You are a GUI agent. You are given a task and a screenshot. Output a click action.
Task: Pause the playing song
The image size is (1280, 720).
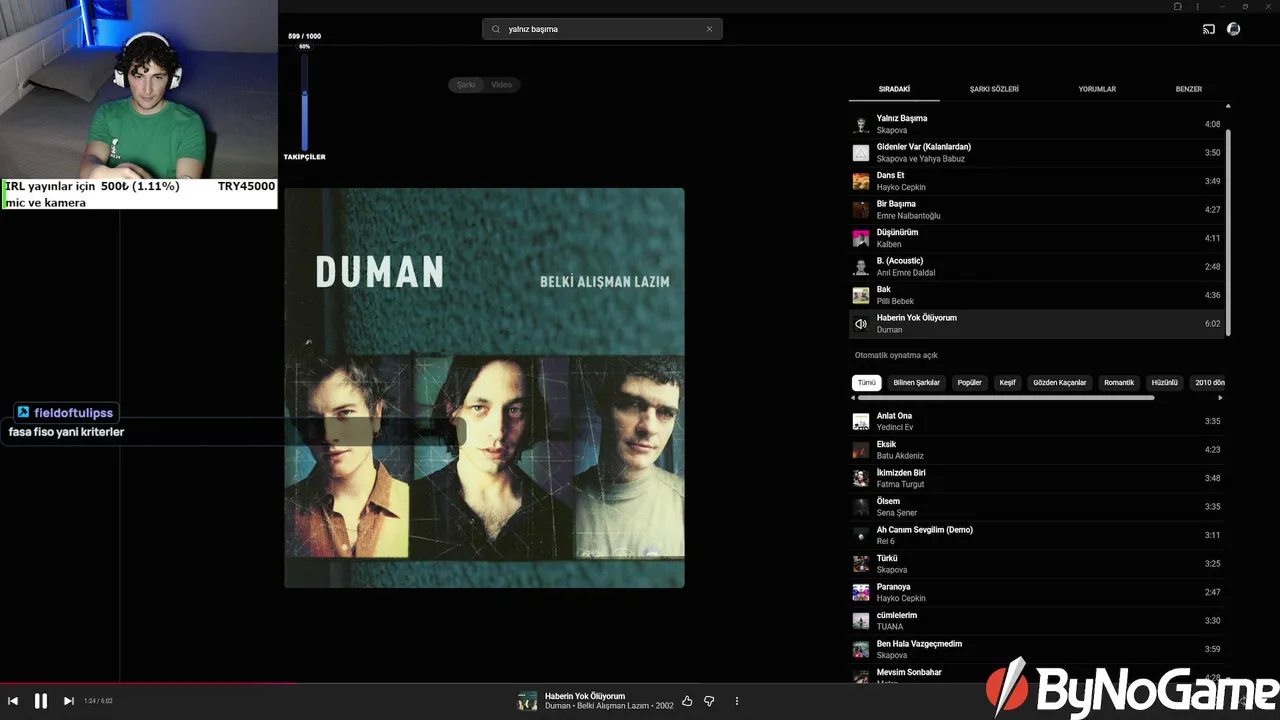click(41, 701)
